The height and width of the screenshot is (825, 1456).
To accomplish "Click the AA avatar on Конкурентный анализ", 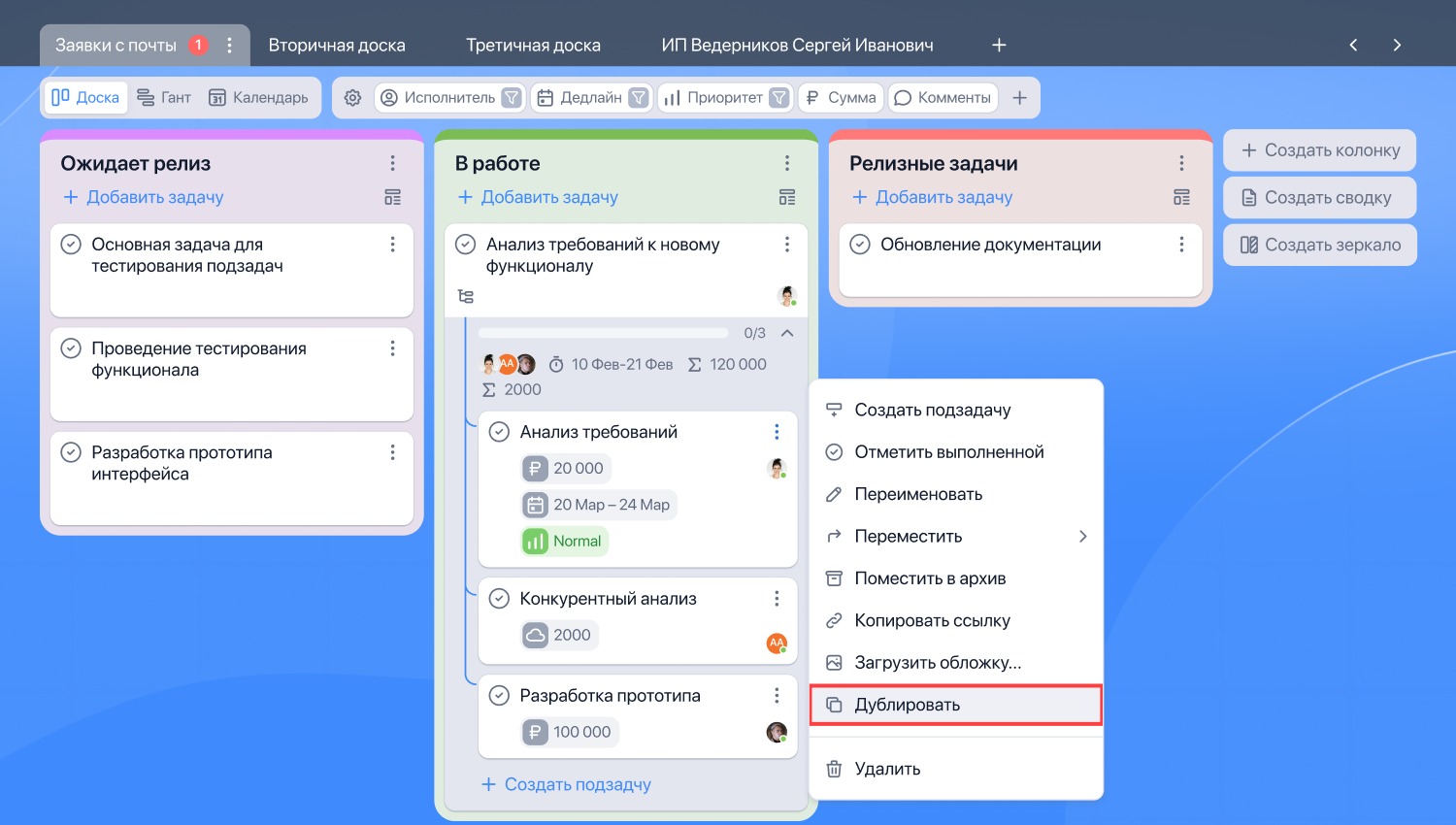I will (777, 643).
